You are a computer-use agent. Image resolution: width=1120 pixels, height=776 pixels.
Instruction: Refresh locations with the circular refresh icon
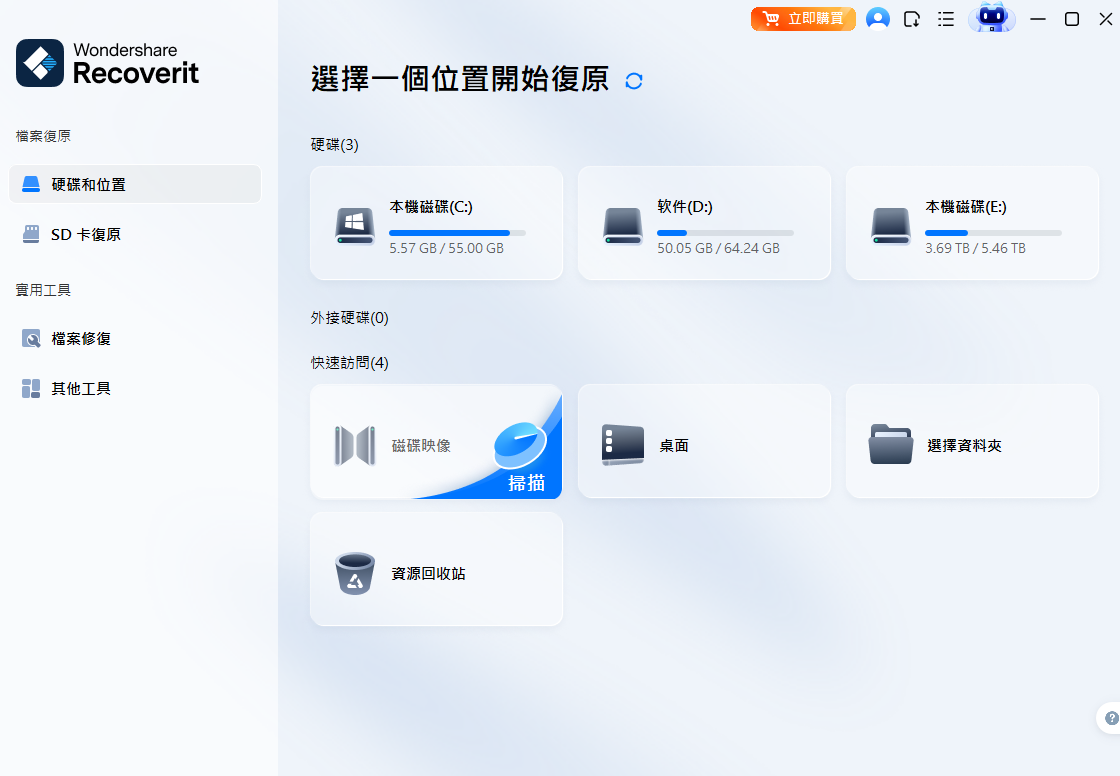(633, 80)
